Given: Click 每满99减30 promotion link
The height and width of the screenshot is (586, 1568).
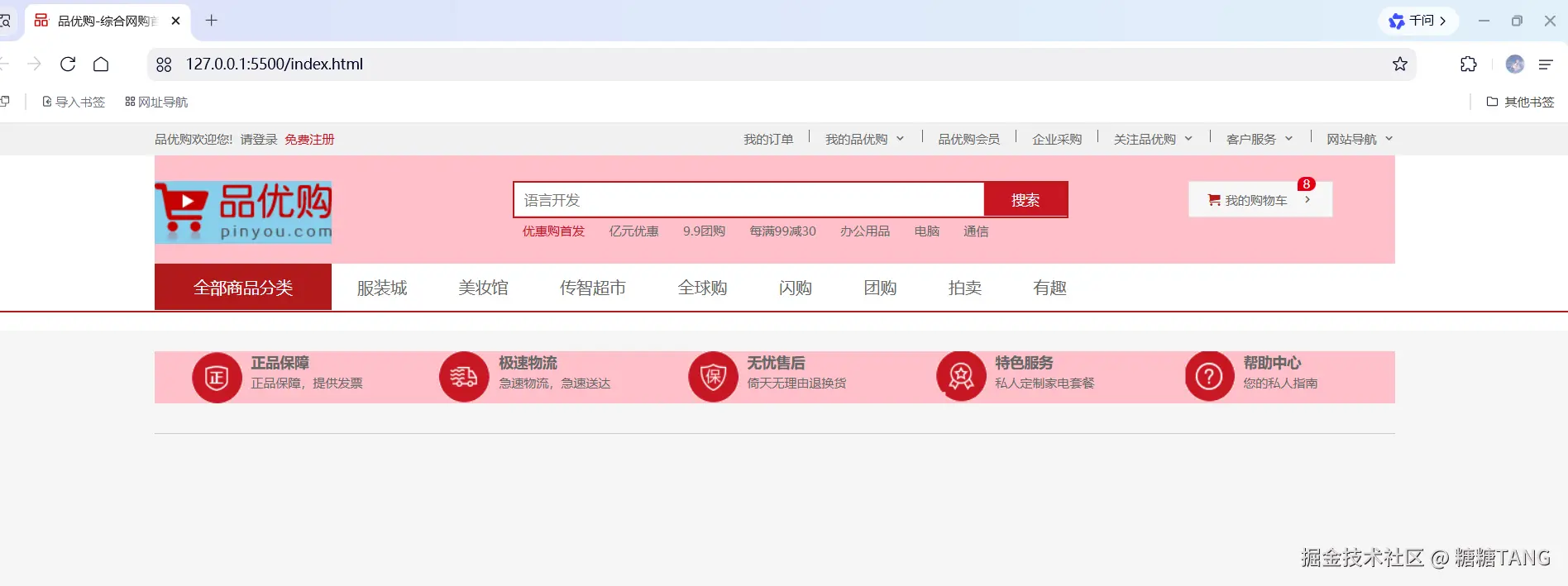Looking at the screenshot, I should pos(782,231).
